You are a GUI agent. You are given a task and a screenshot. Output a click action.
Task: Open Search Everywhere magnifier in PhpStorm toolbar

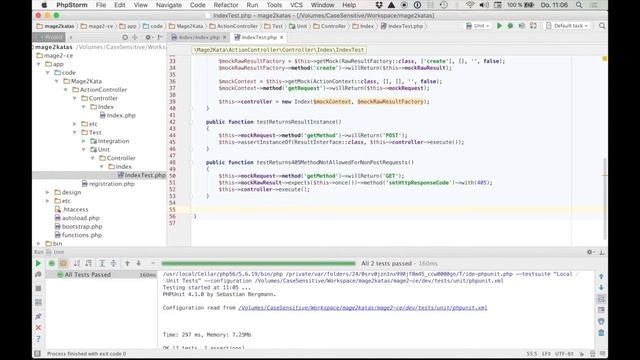(x=602, y=26)
